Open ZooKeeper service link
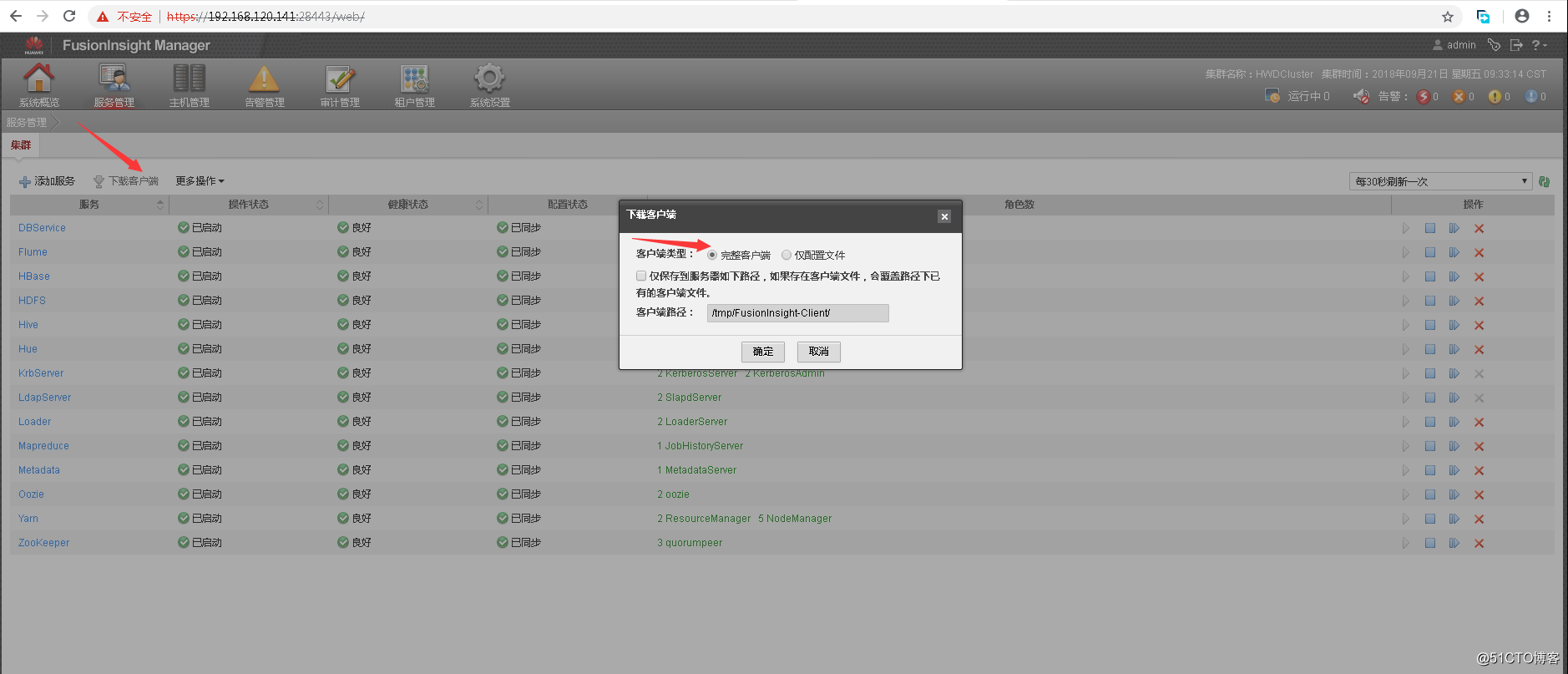The height and width of the screenshot is (674, 1568). [x=44, y=543]
